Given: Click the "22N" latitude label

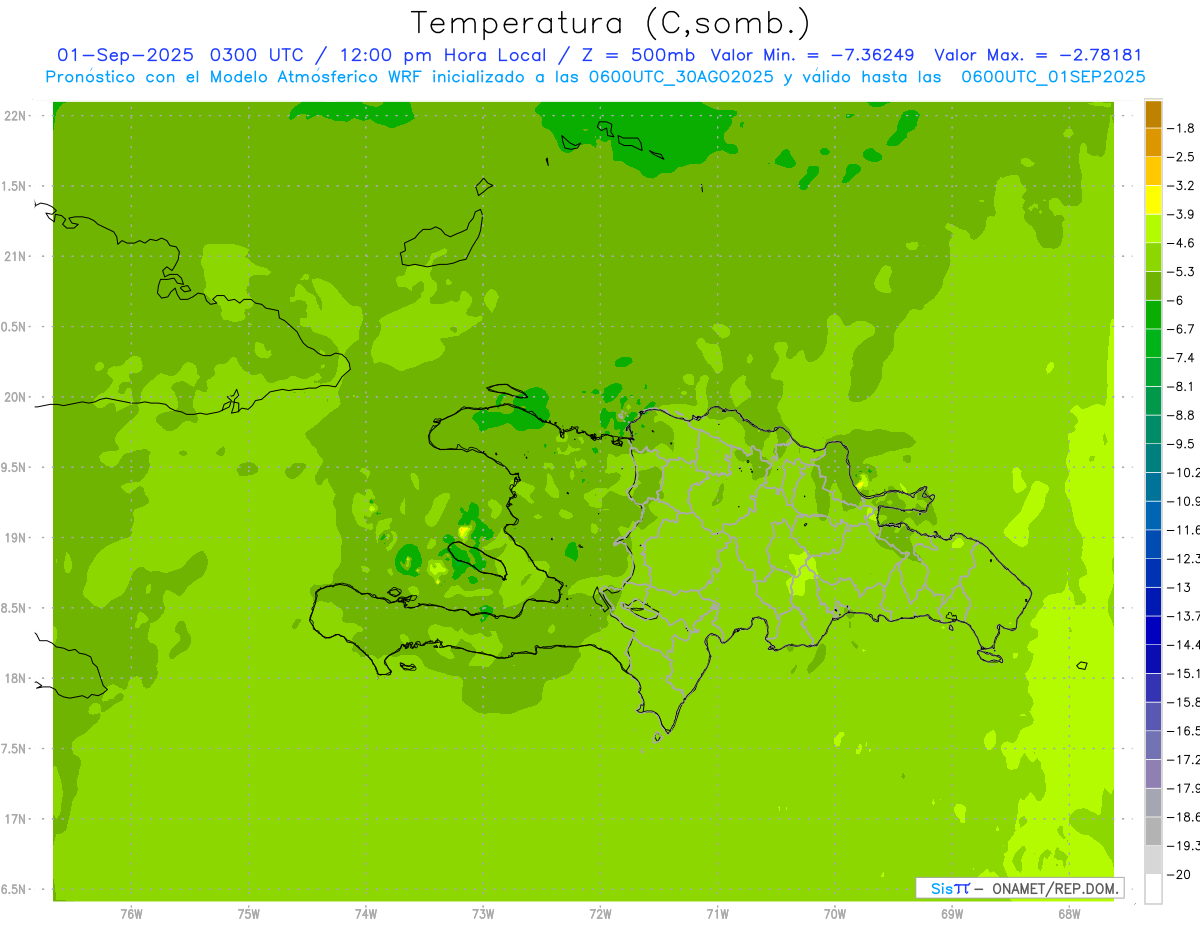Looking at the screenshot, I should point(14,116).
